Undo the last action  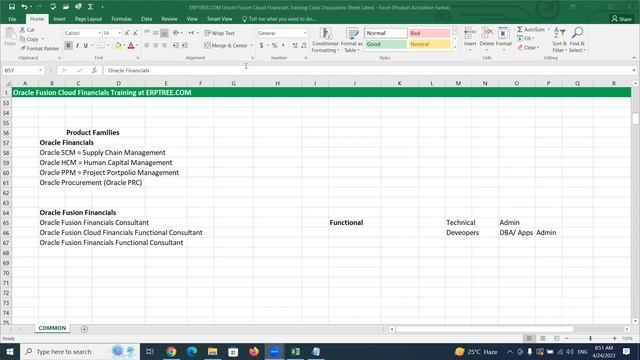pyautogui.click(x=24, y=7)
